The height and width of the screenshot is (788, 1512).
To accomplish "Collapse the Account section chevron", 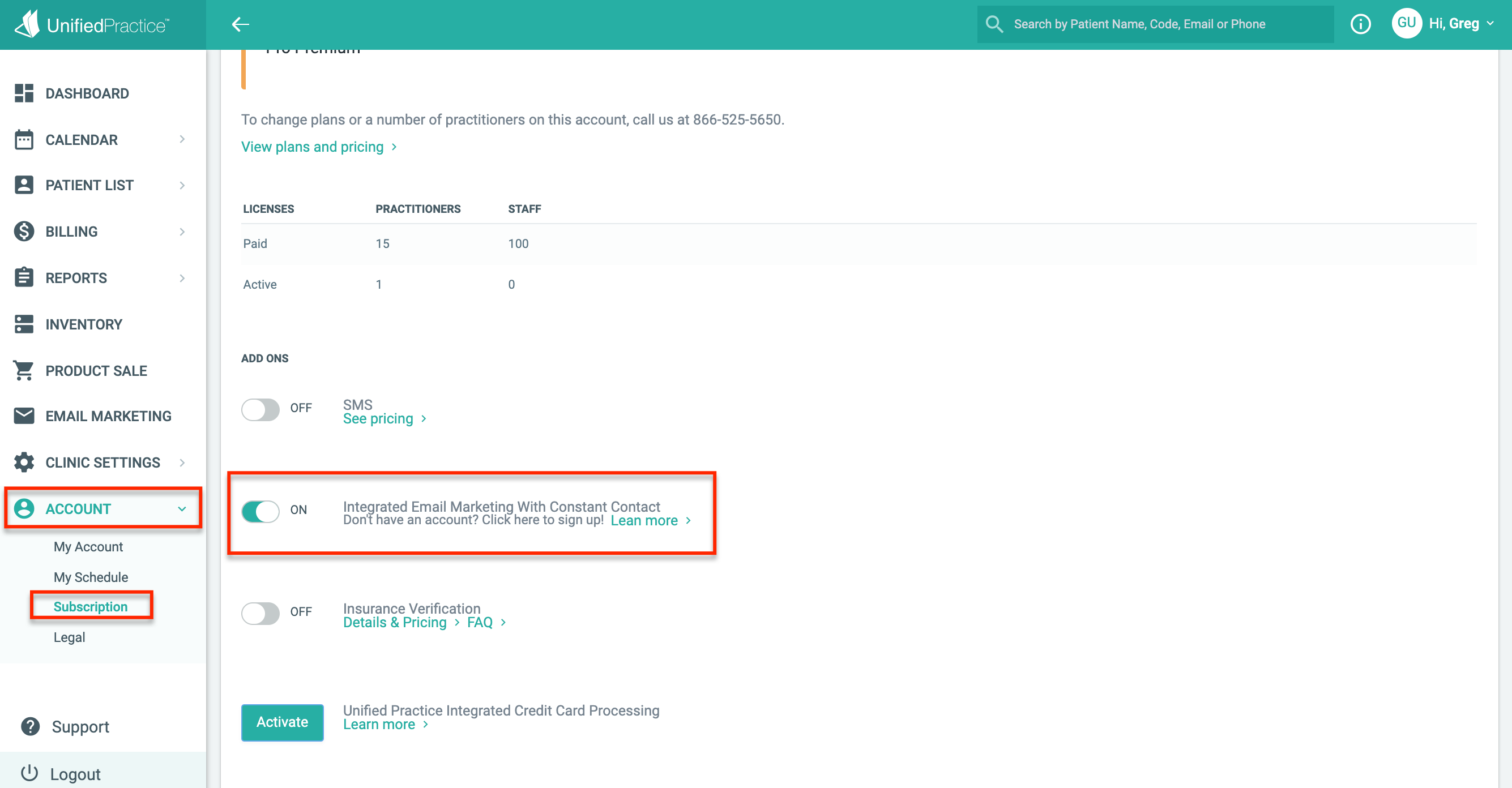I will 182,509.
